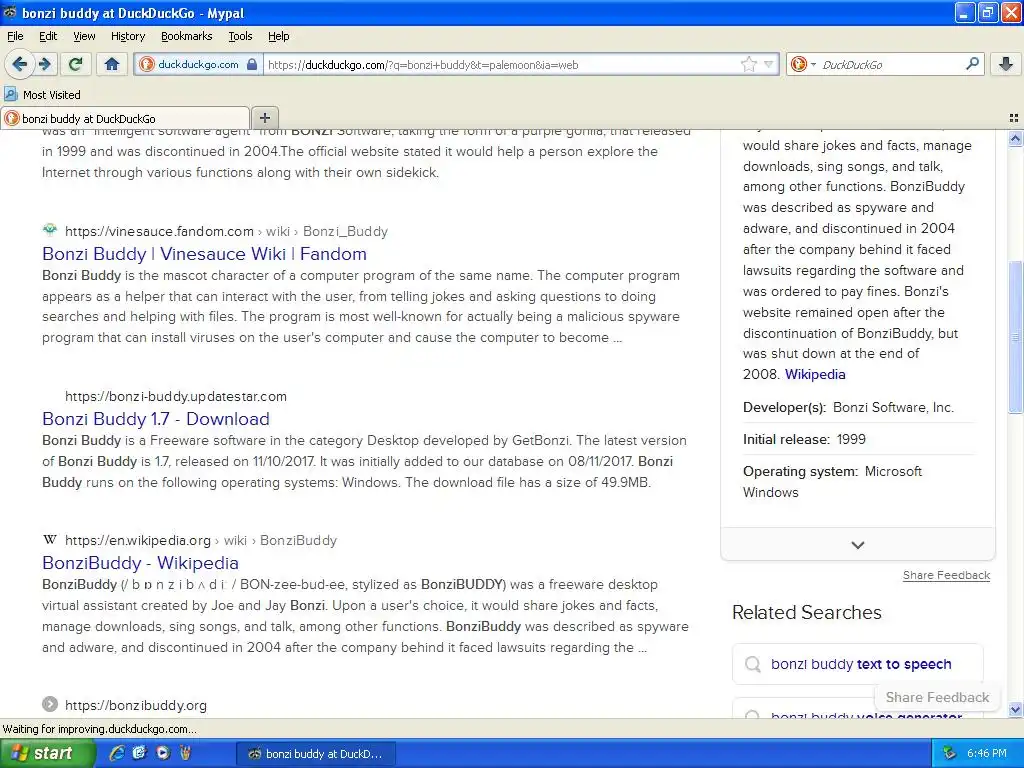1024x768 pixels.
Task: Open Bonzi Buddy 1.7 - Download result
Action: [155, 419]
